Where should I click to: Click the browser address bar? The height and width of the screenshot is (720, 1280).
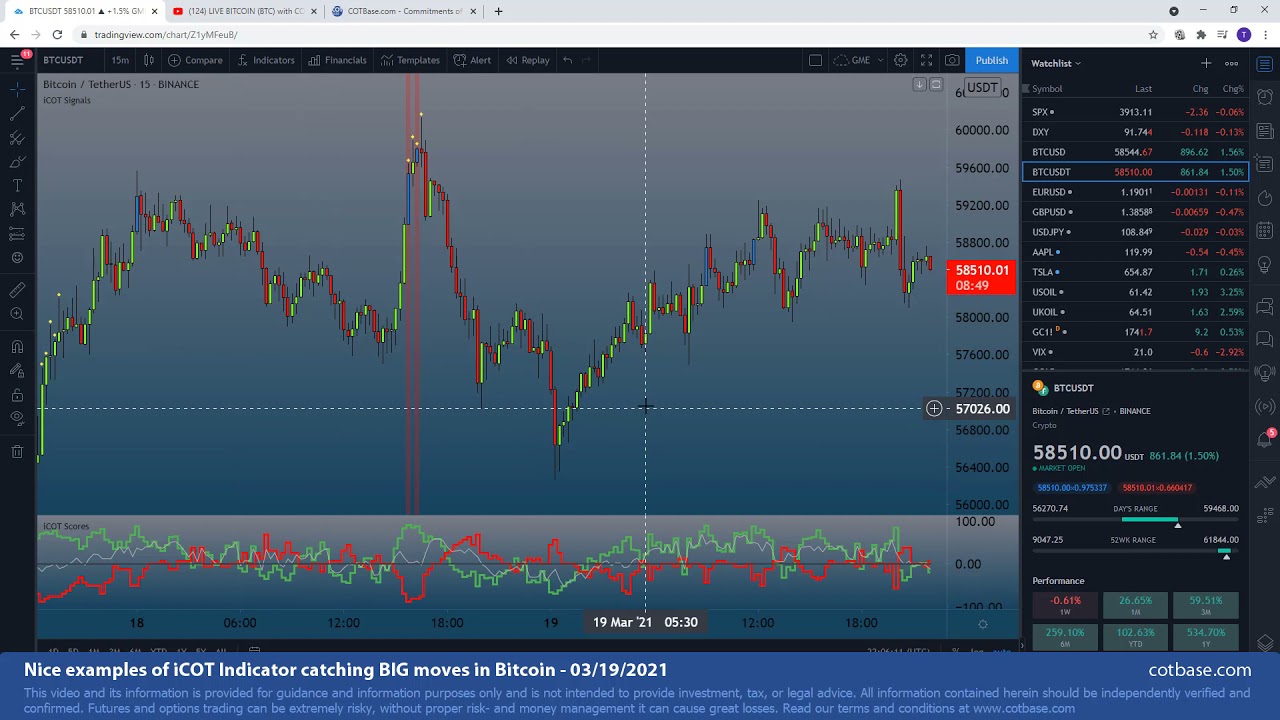click(620, 34)
